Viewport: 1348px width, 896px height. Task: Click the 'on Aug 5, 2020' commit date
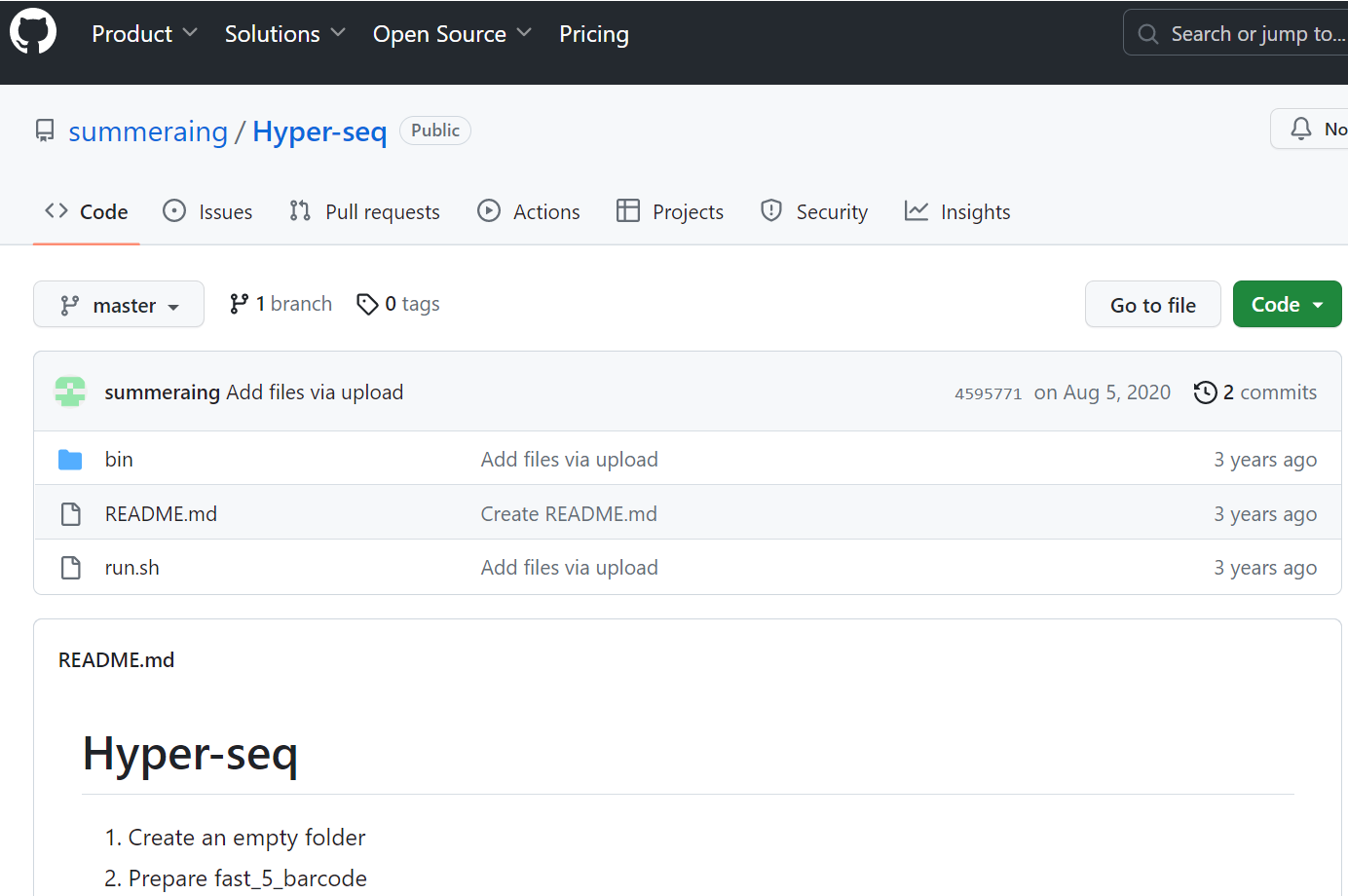tap(1103, 392)
